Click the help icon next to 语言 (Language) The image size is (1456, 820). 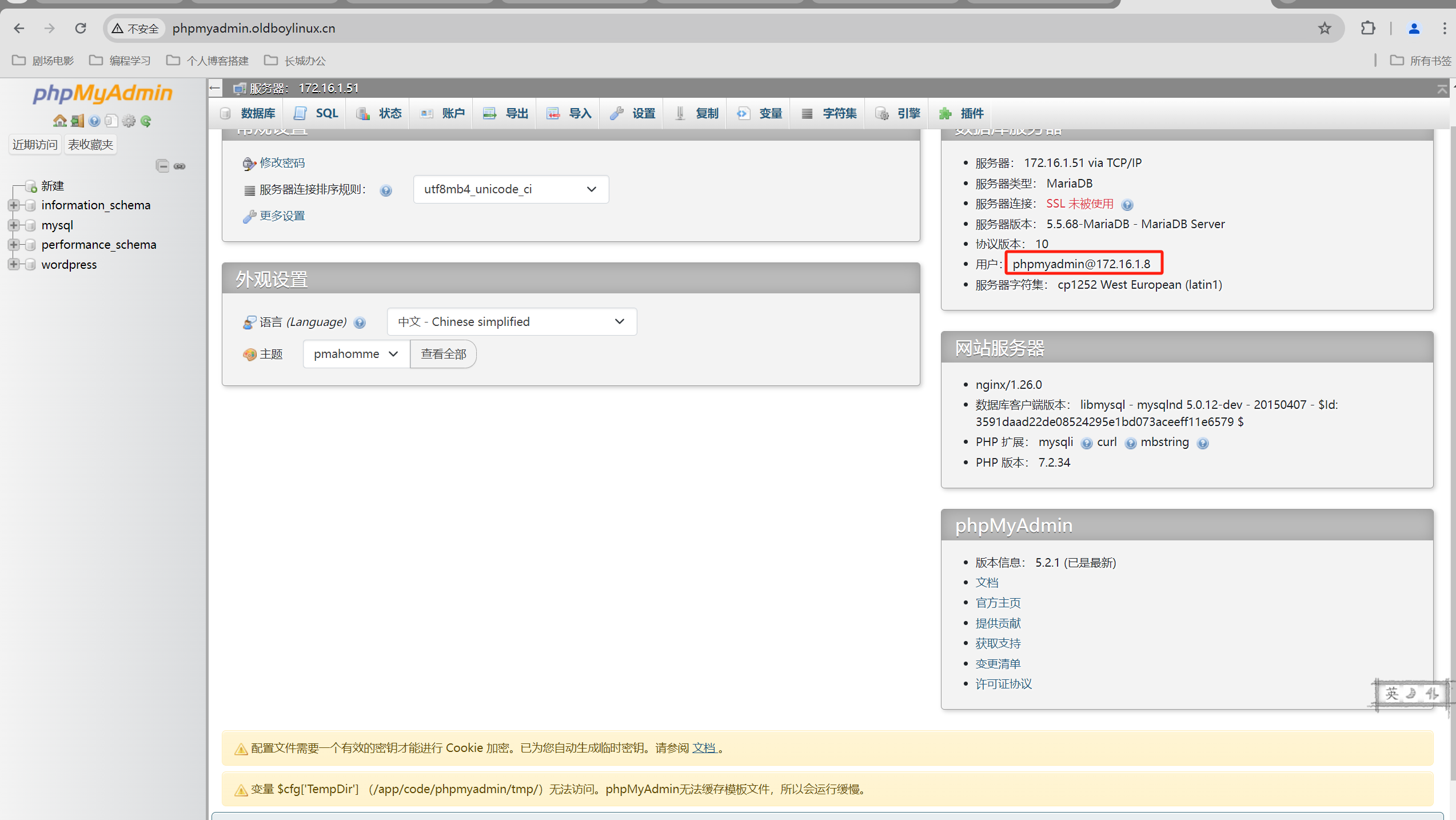coord(360,323)
